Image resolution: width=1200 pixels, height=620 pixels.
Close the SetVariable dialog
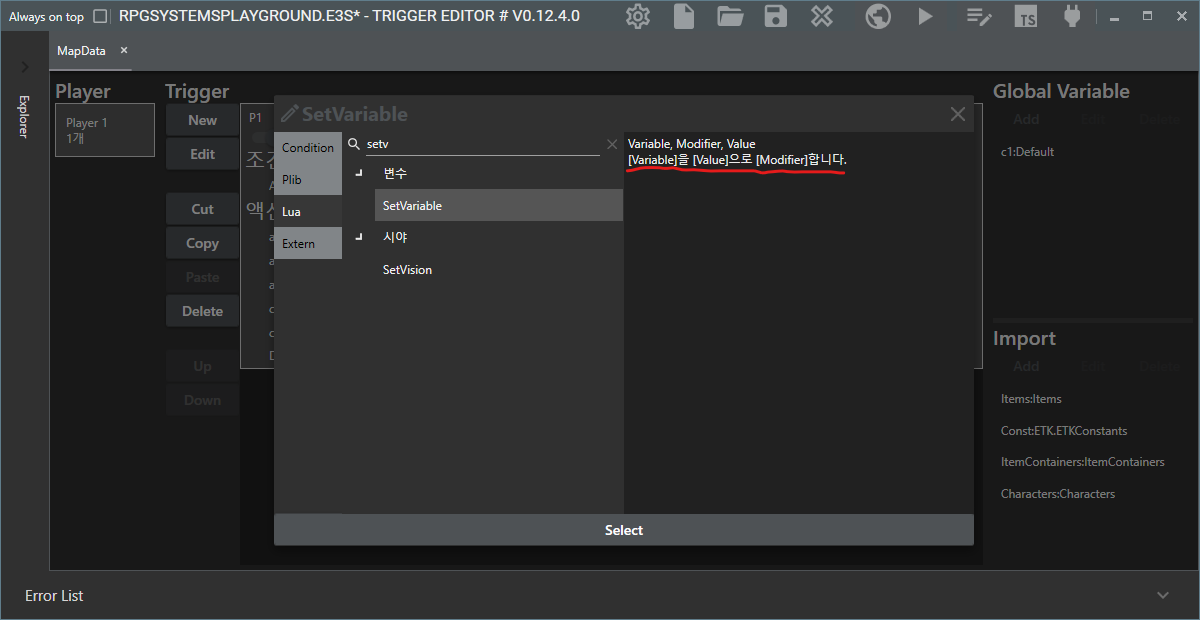click(958, 114)
